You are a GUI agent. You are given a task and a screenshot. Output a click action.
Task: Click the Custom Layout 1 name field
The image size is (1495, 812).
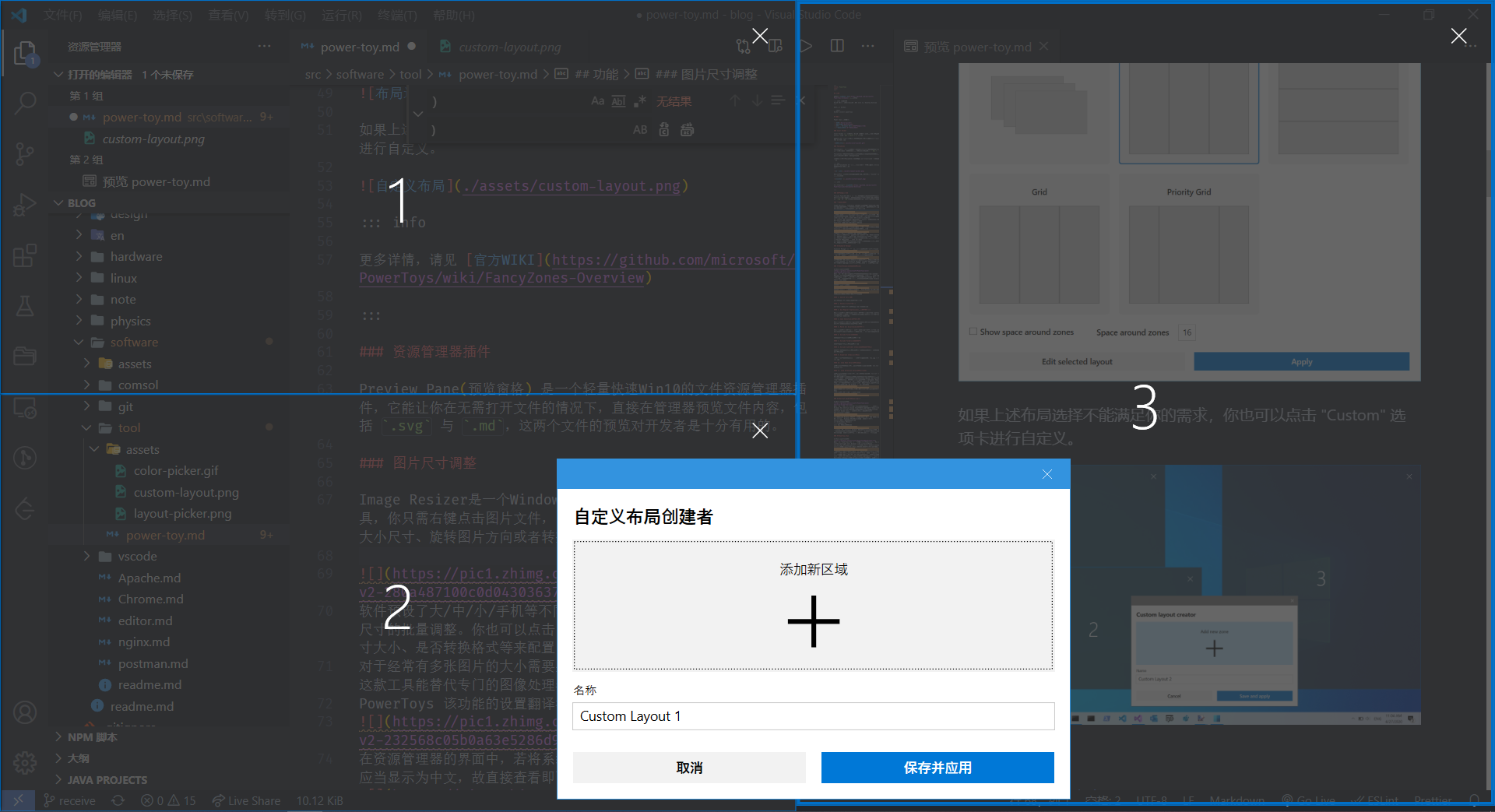coord(813,716)
